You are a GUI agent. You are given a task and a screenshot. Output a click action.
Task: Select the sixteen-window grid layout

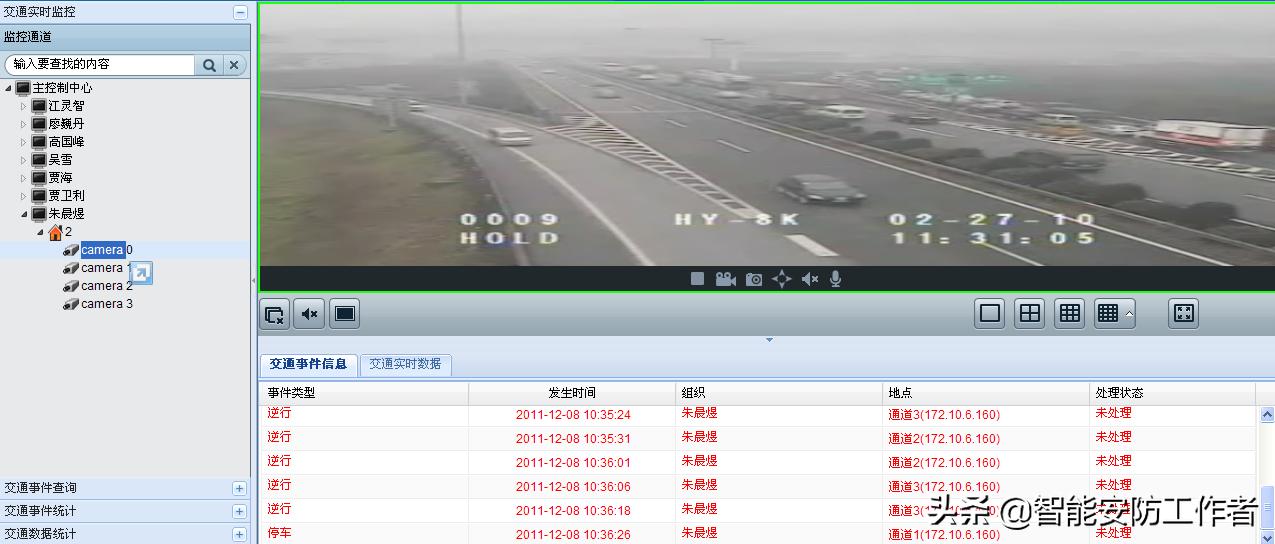[x=1107, y=313]
